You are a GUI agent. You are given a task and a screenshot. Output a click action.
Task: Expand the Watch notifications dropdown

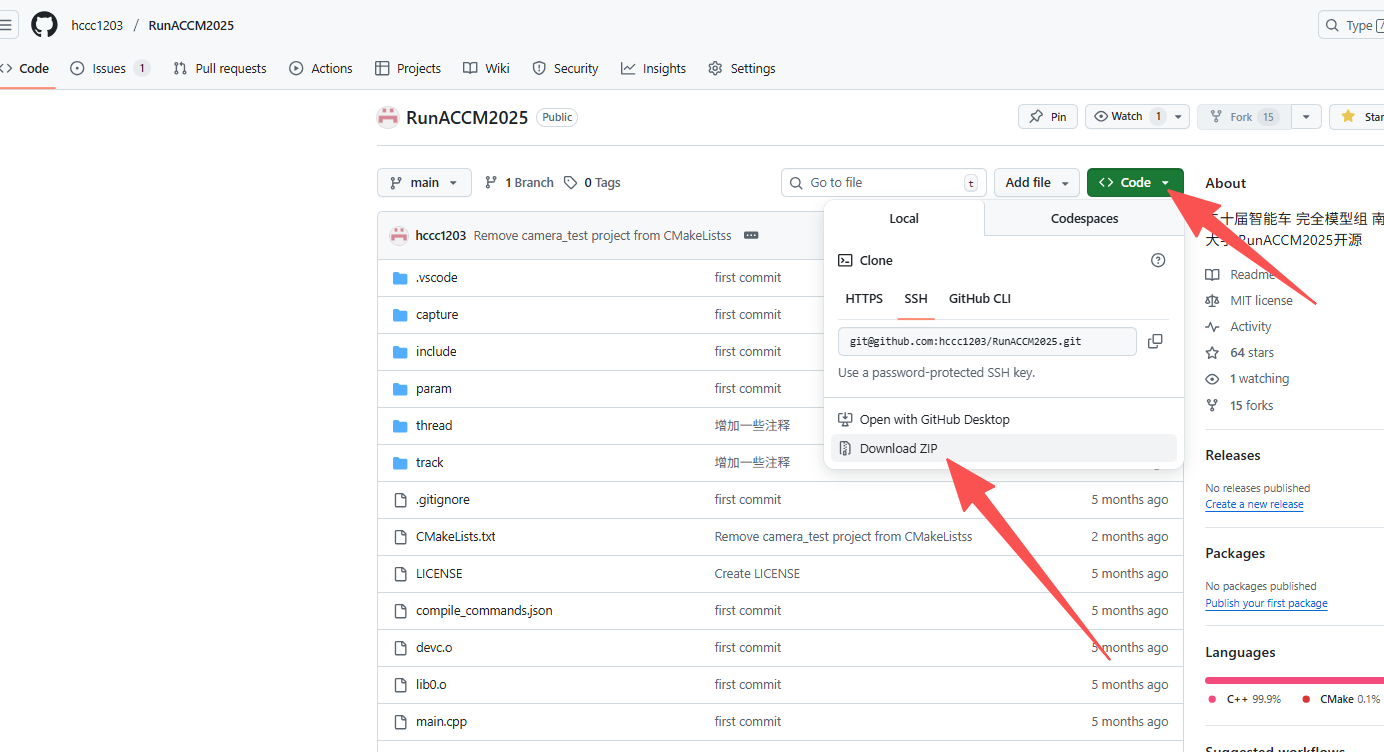(1179, 117)
